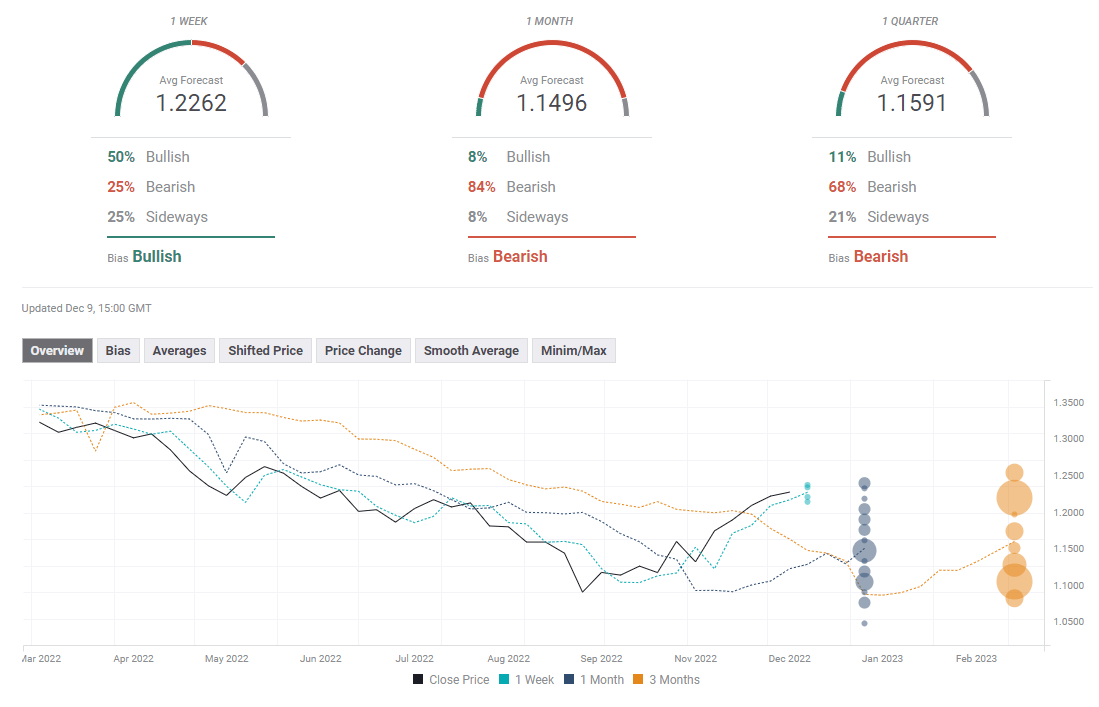Image resolution: width=1099 pixels, height=707 pixels.
Task: Click the topmost orange forecast bubble
Action: [1014, 473]
